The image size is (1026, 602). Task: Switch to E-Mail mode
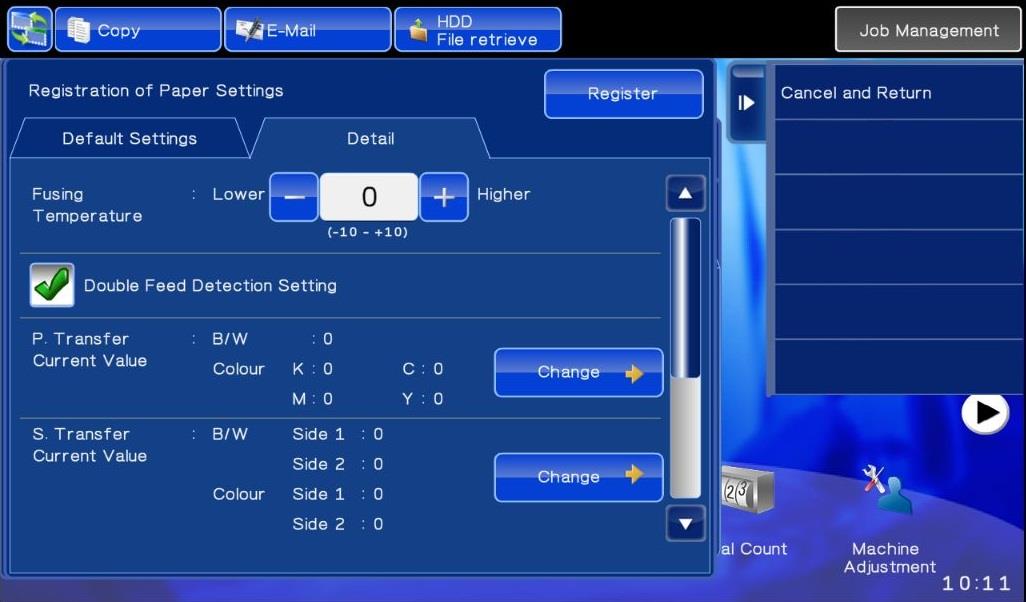tap(308, 29)
